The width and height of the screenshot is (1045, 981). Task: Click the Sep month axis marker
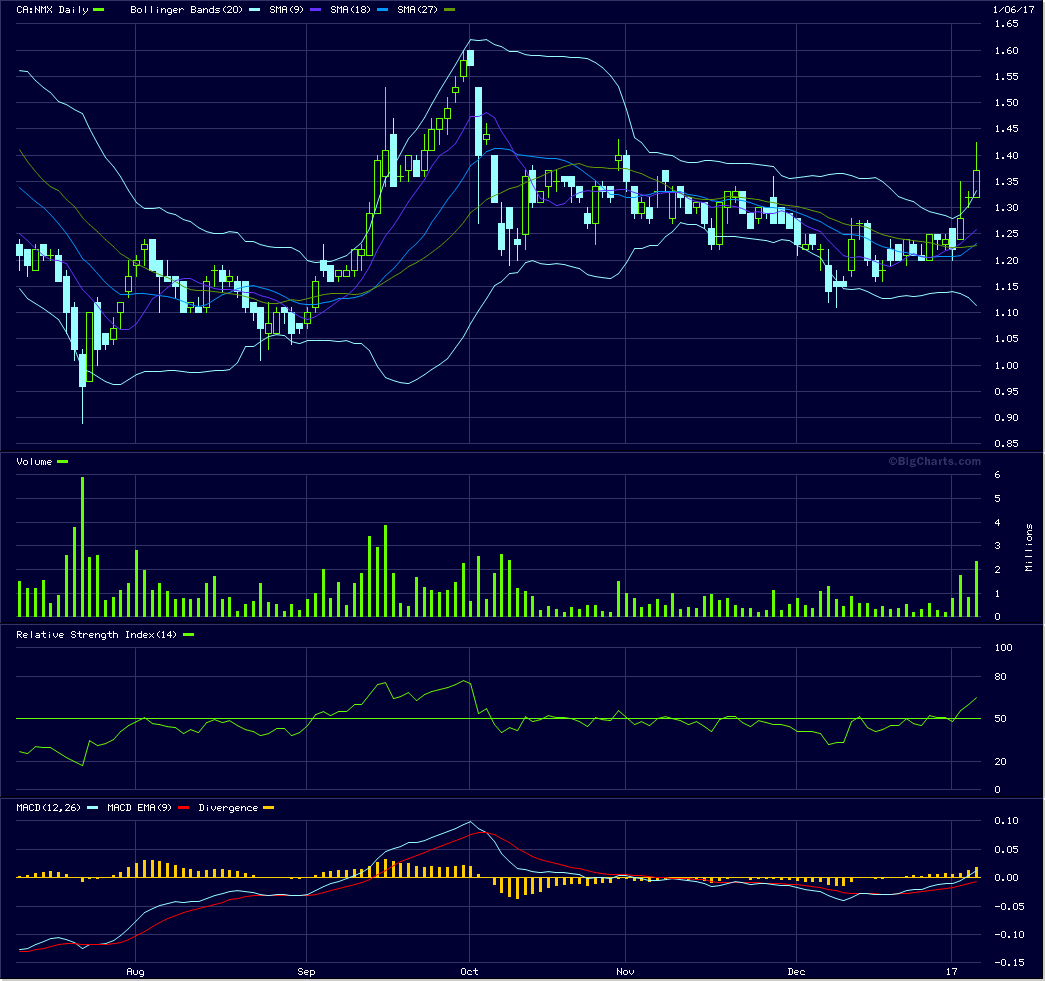pos(306,972)
